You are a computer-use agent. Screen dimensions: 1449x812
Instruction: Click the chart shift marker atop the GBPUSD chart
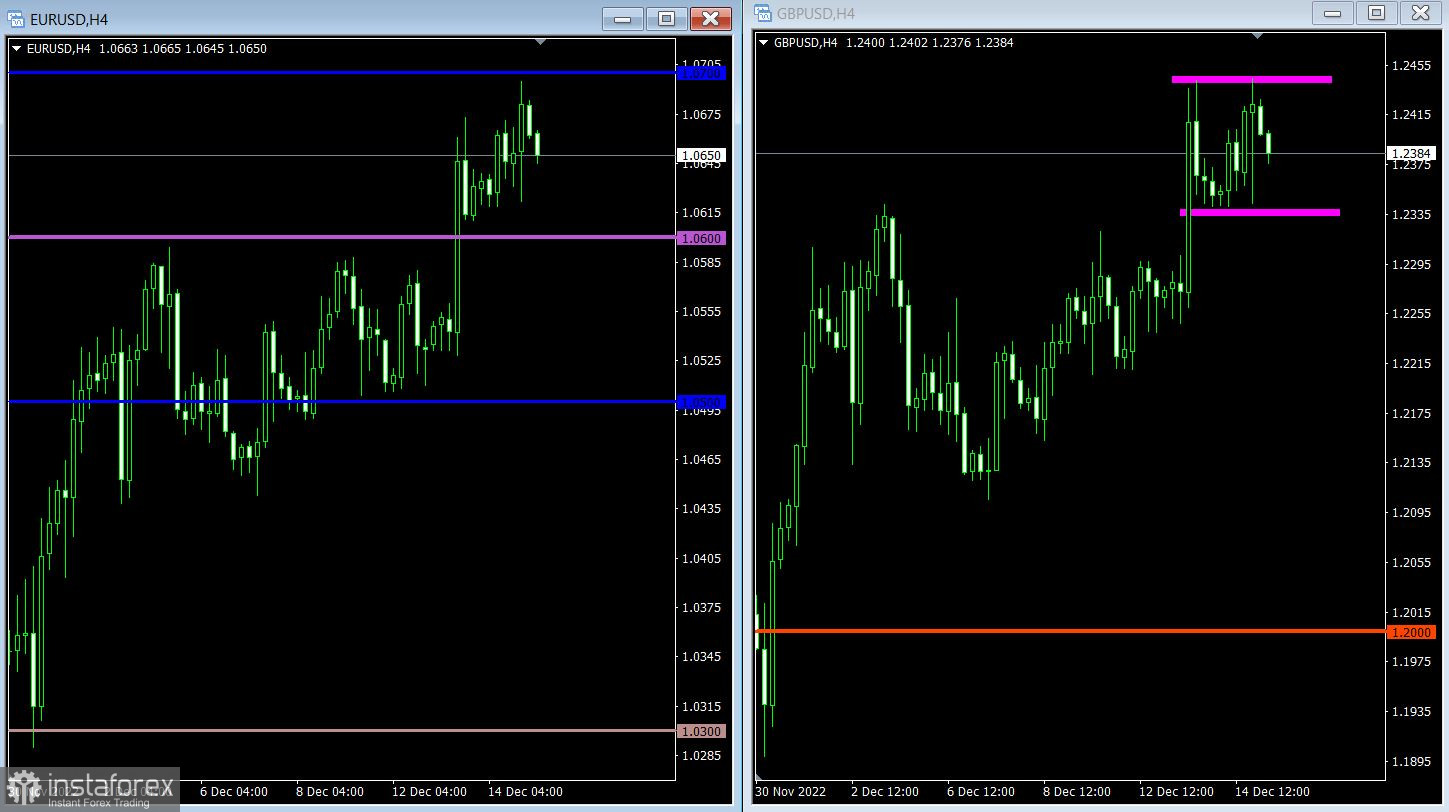click(x=1258, y=36)
